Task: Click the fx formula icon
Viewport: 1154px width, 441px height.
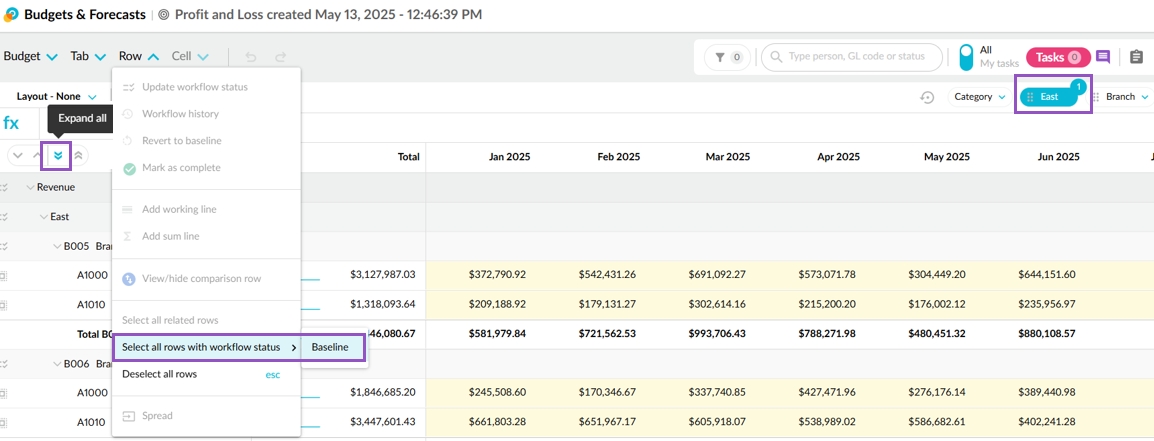Action: pyautogui.click(x=11, y=123)
